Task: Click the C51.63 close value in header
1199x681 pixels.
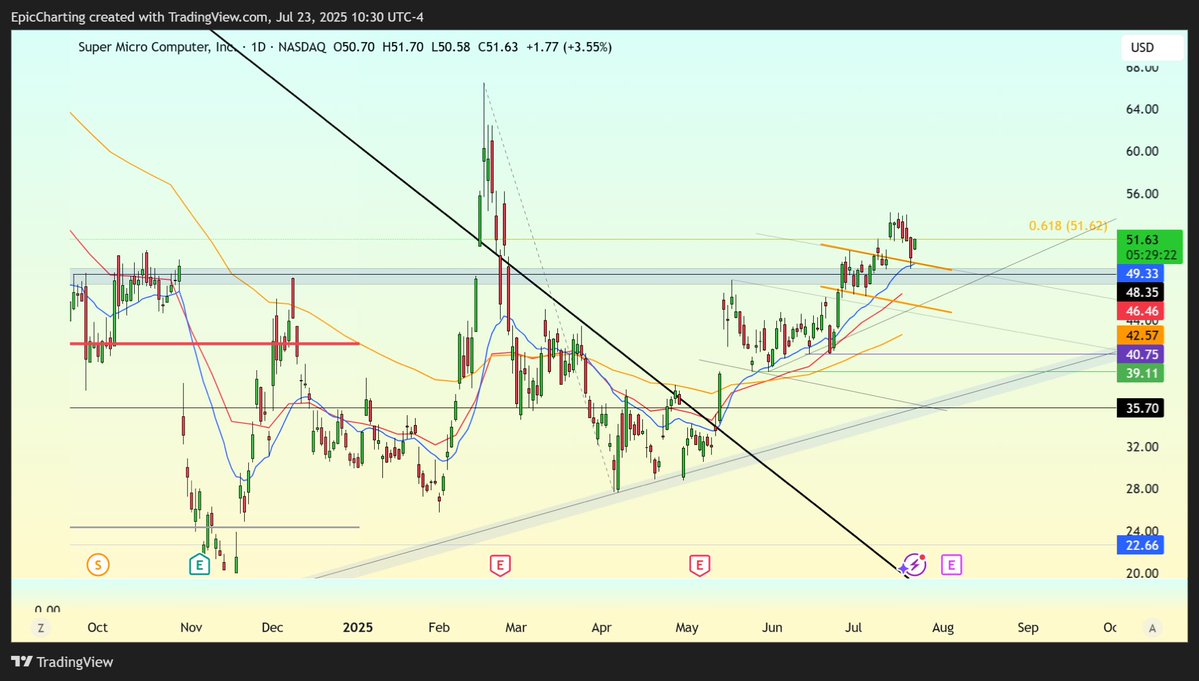Action: [x=498, y=47]
